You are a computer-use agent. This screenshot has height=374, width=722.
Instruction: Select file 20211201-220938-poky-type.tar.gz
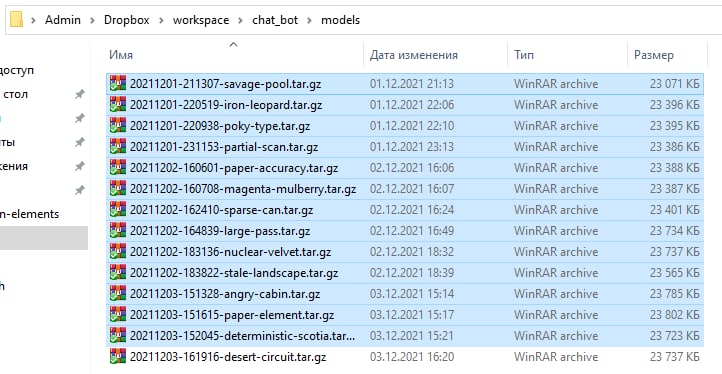(220, 126)
